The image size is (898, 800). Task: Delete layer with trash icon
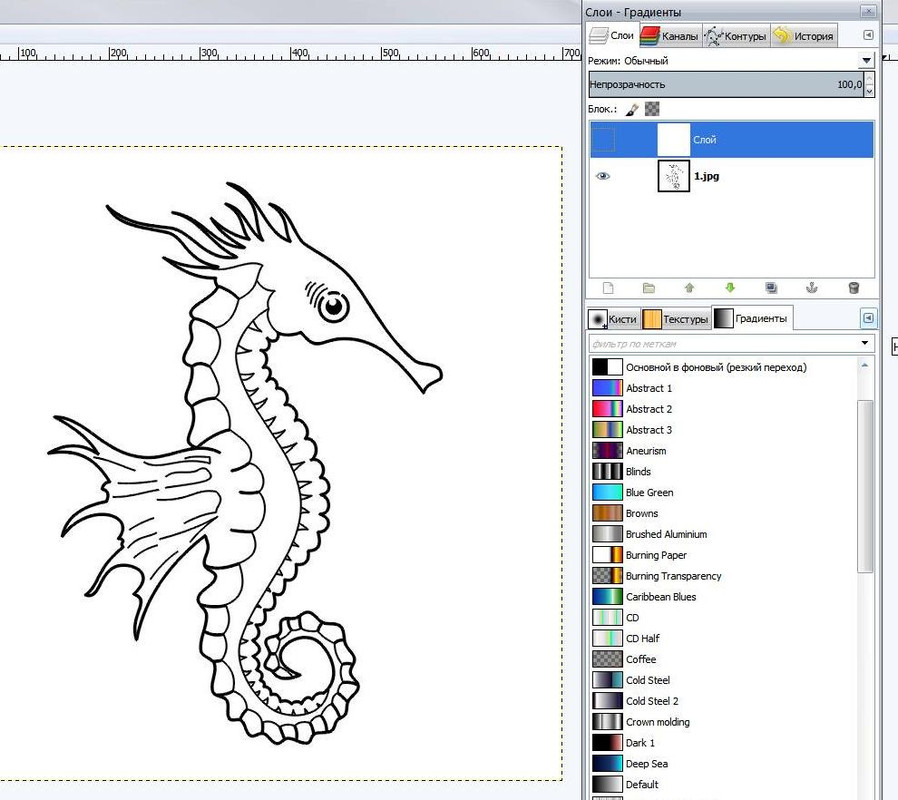click(x=853, y=287)
